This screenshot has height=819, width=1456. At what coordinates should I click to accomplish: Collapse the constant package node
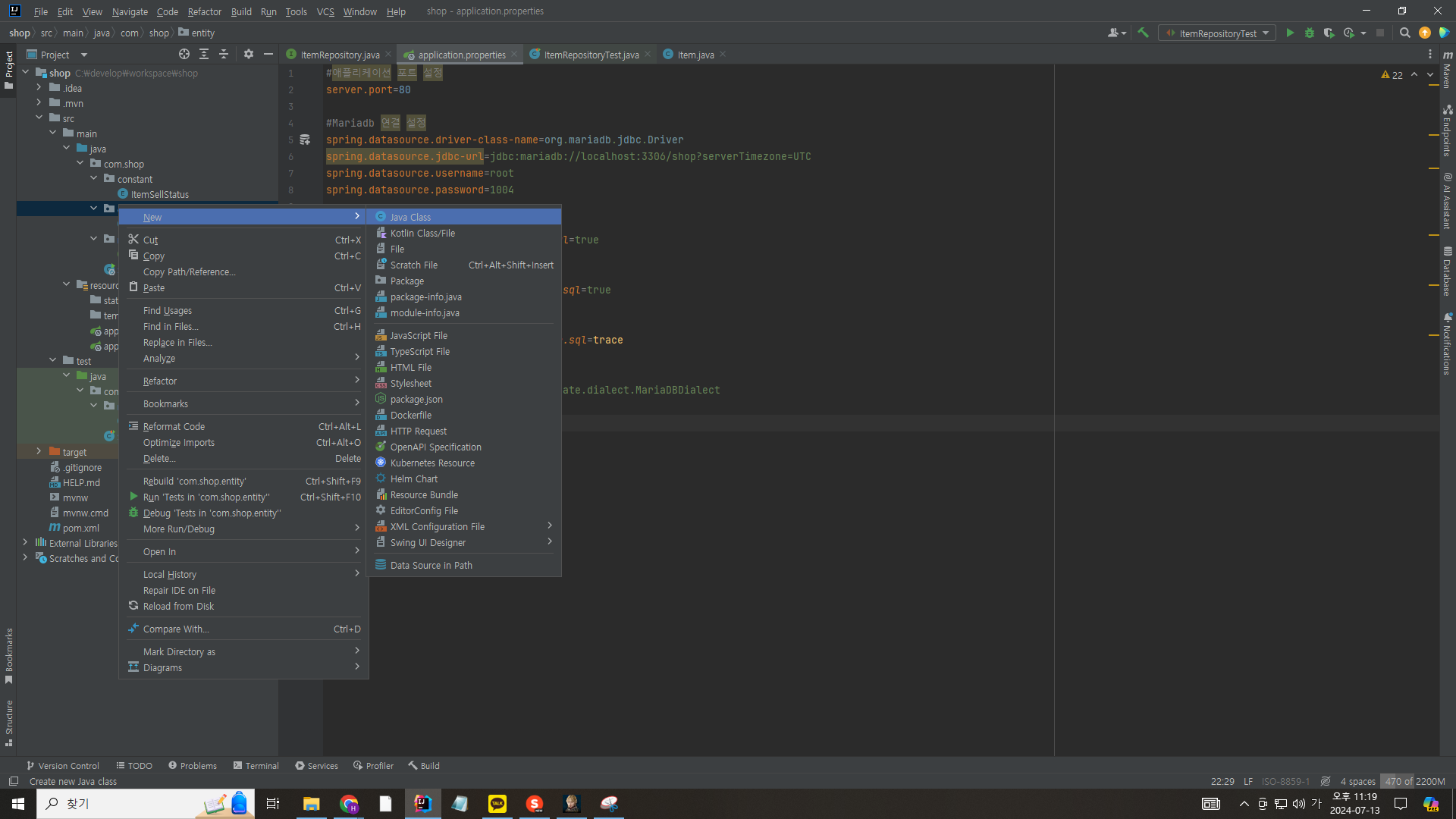(x=93, y=179)
